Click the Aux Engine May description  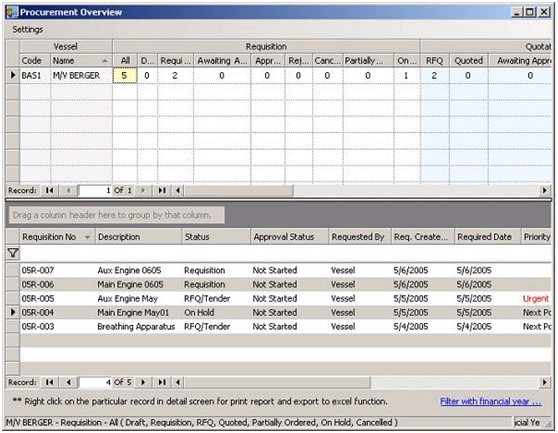(x=127, y=299)
